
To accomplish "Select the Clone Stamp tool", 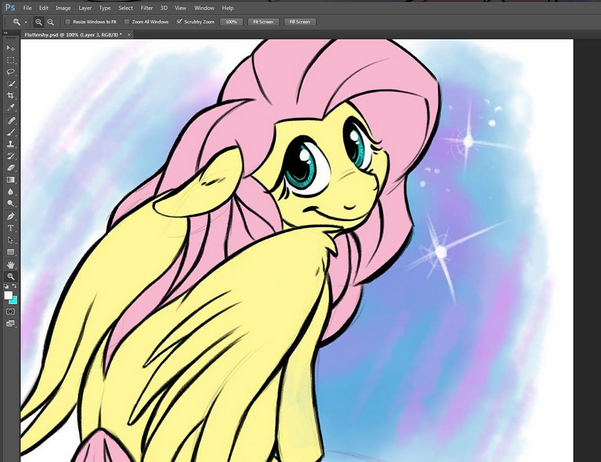I will tap(10, 144).
